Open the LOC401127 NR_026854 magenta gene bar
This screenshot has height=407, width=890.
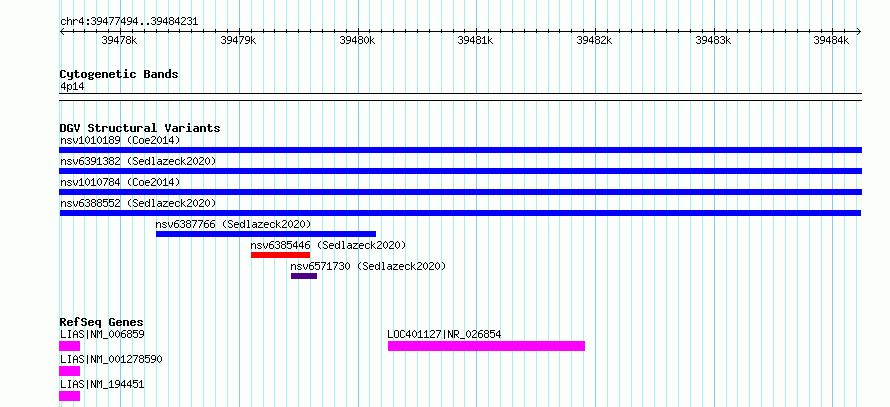[x=486, y=346]
